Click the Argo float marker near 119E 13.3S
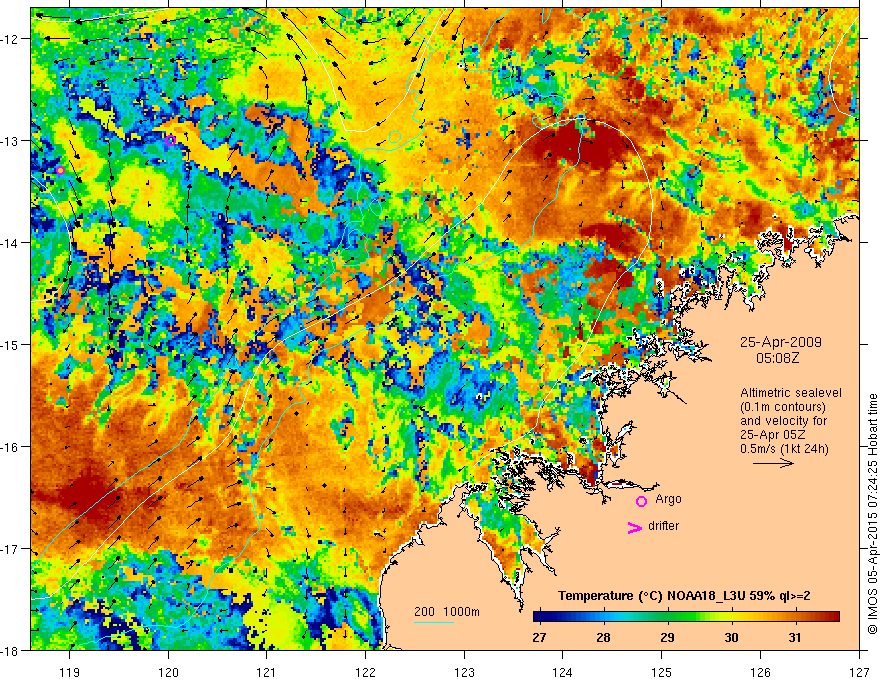 pyautogui.click(x=60, y=170)
